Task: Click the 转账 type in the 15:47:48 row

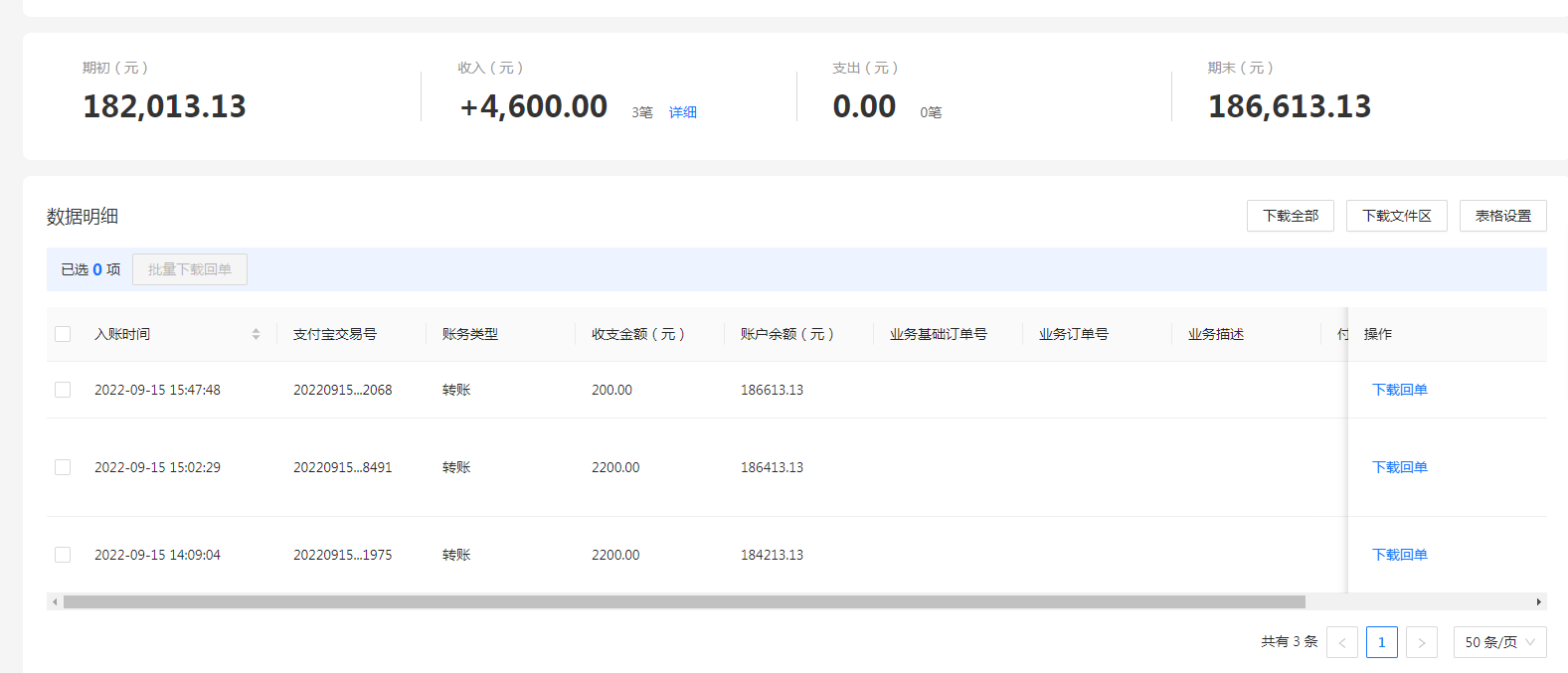Action: click(456, 390)
